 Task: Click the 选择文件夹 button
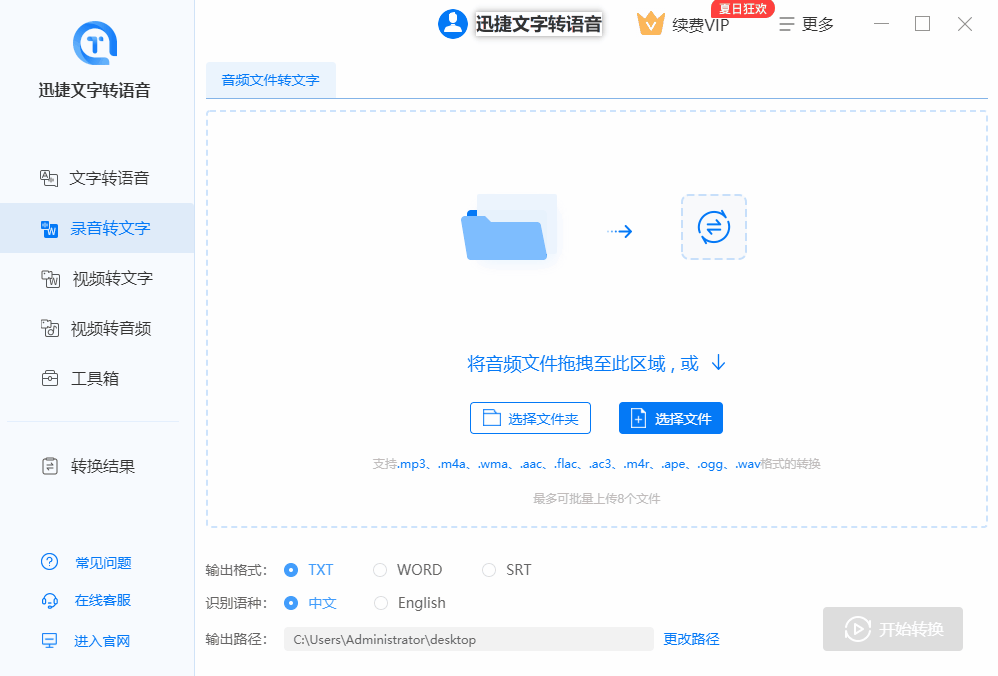click(530, 418)
